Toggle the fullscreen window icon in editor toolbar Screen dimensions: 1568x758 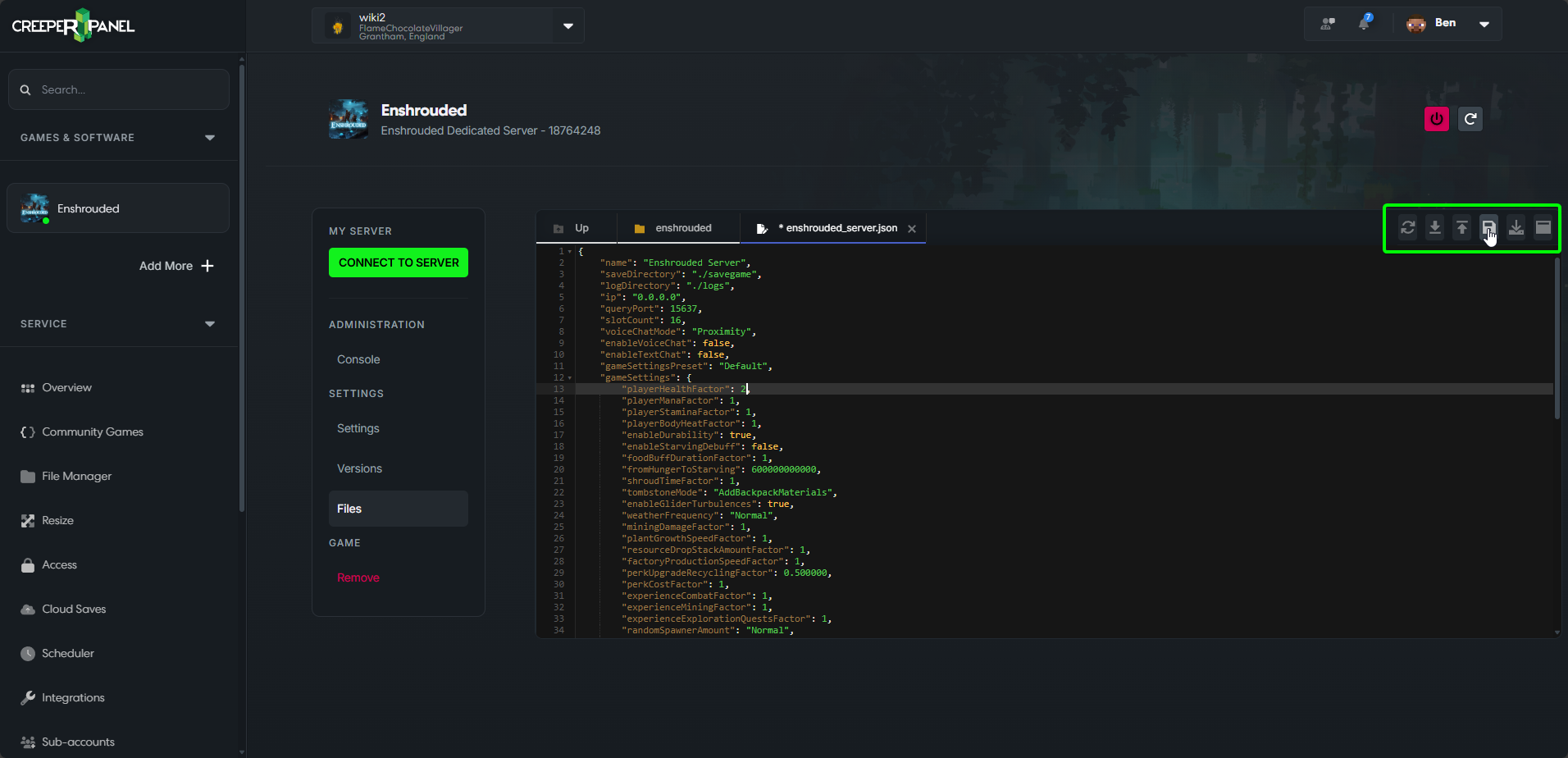(1543, 228)
